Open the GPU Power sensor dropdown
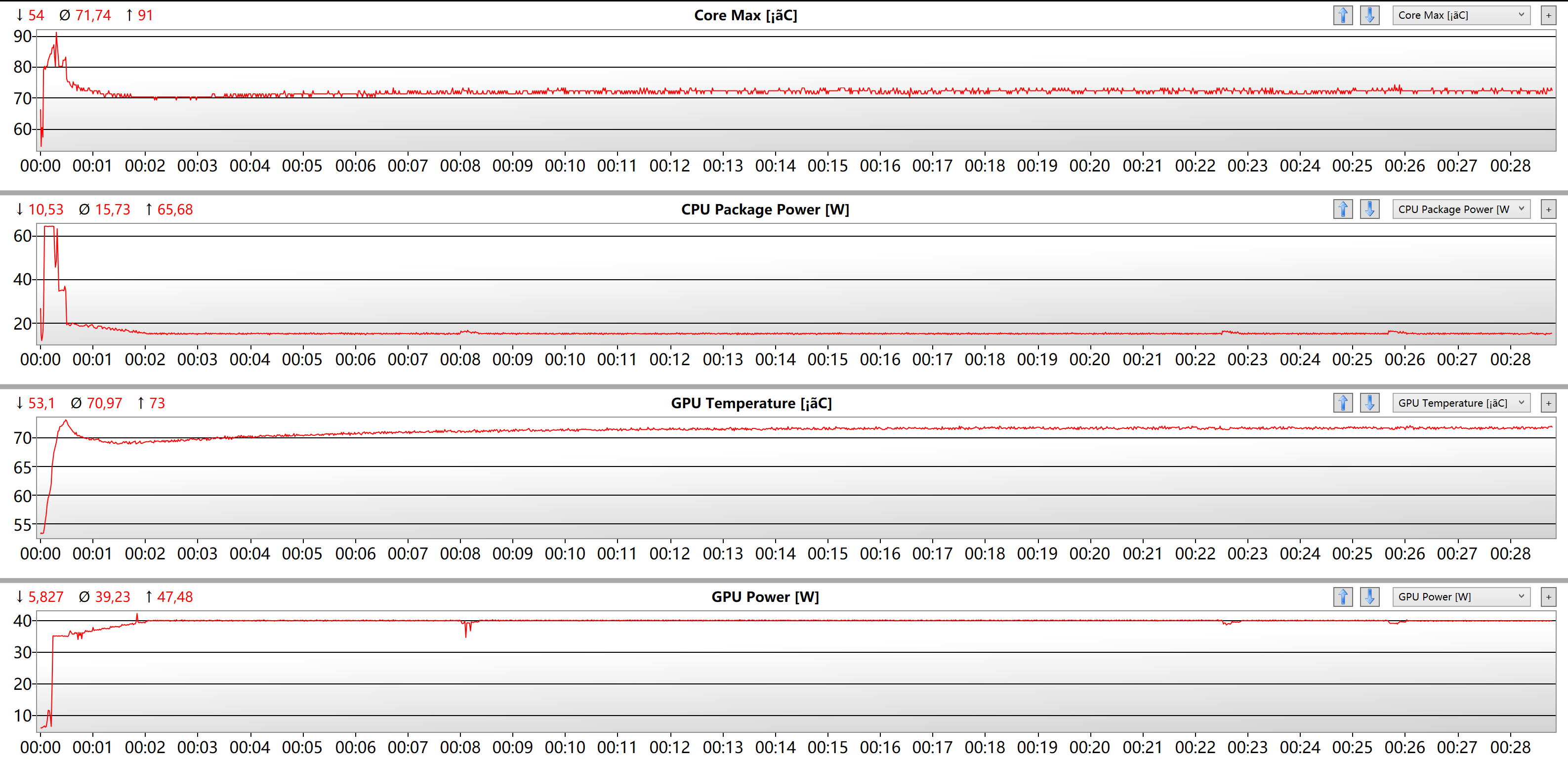The image size is (1568, 763). 1461,596
